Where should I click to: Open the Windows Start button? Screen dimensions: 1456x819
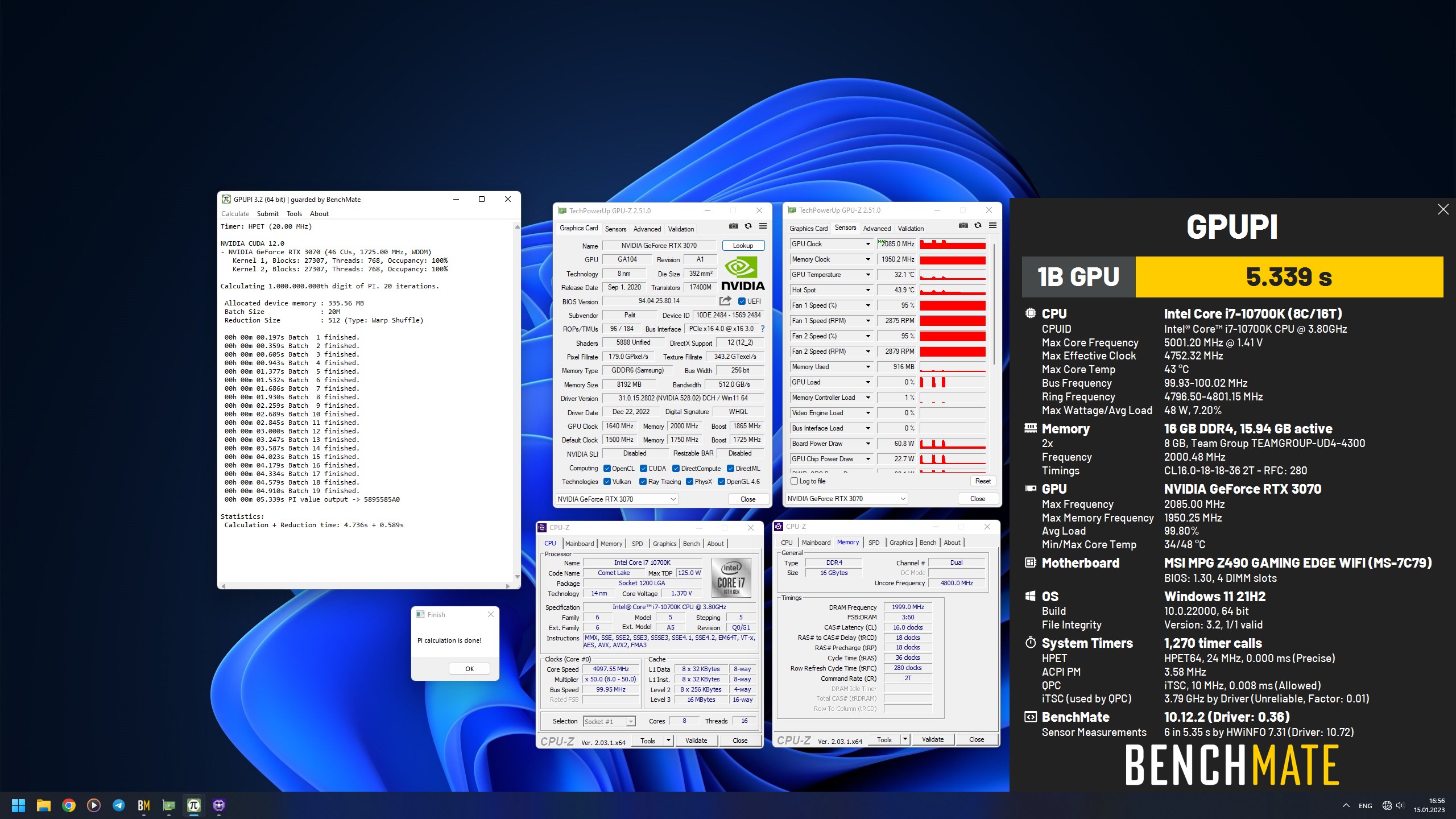click(18, 805)
